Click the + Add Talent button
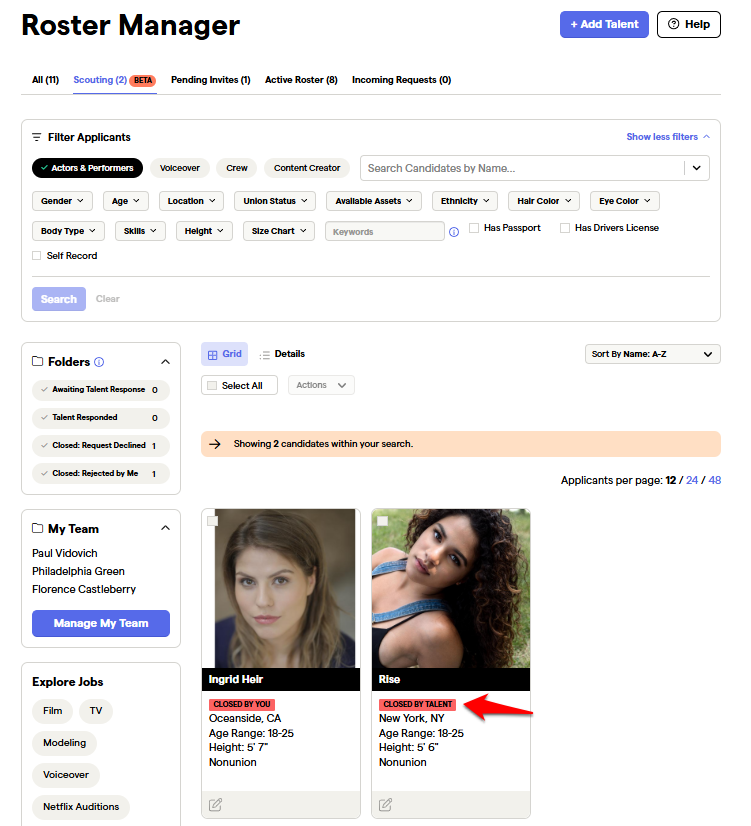 tap(604, 24)
